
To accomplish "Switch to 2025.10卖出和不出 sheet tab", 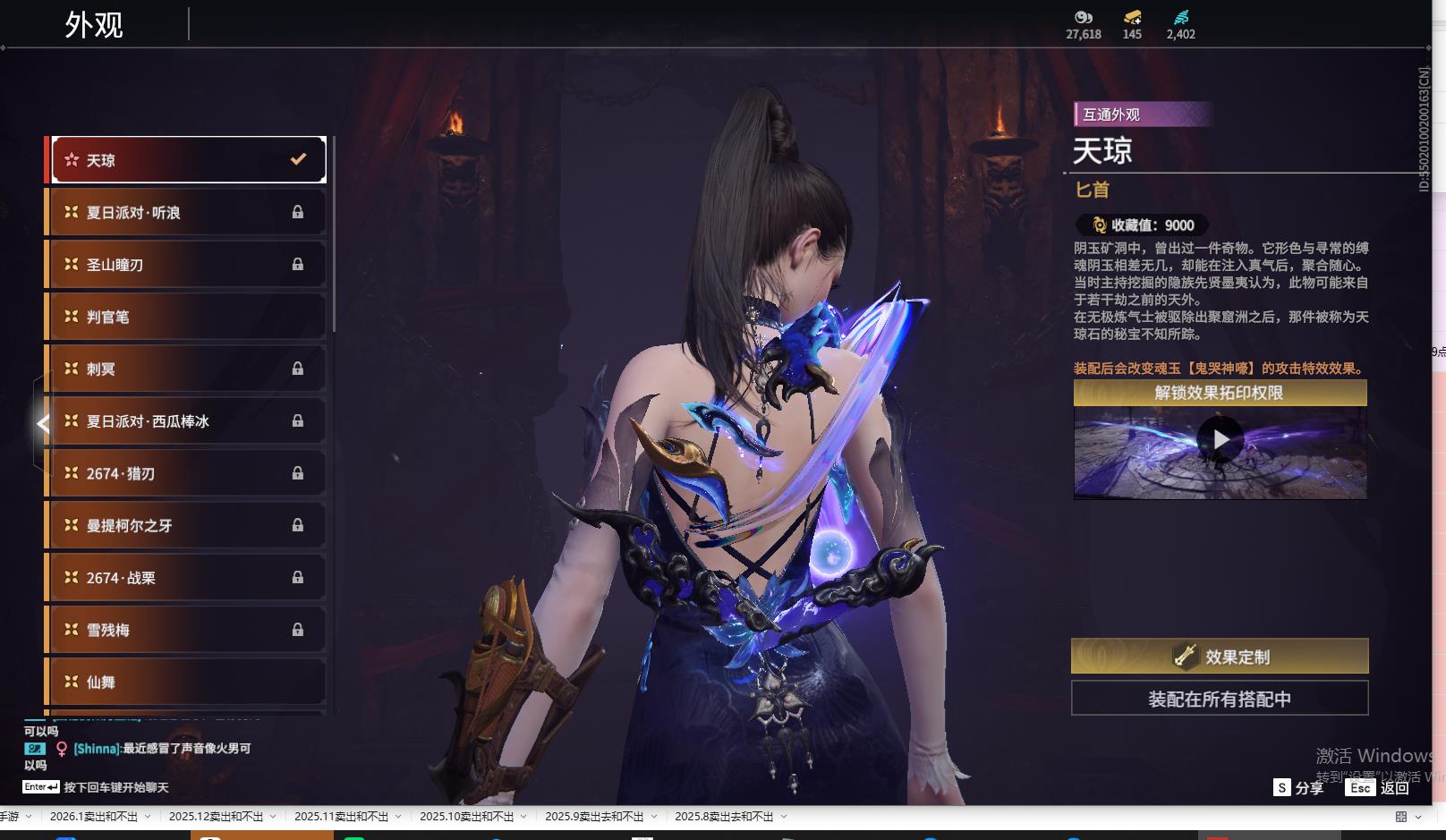I will 467,817.
